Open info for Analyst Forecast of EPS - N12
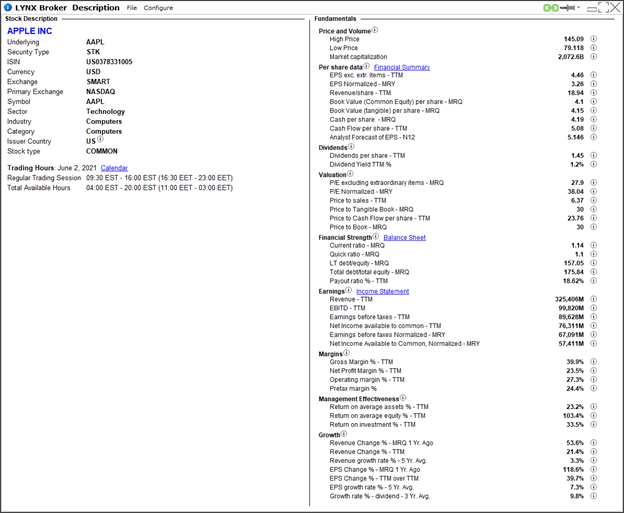 (x=593, y=137)
